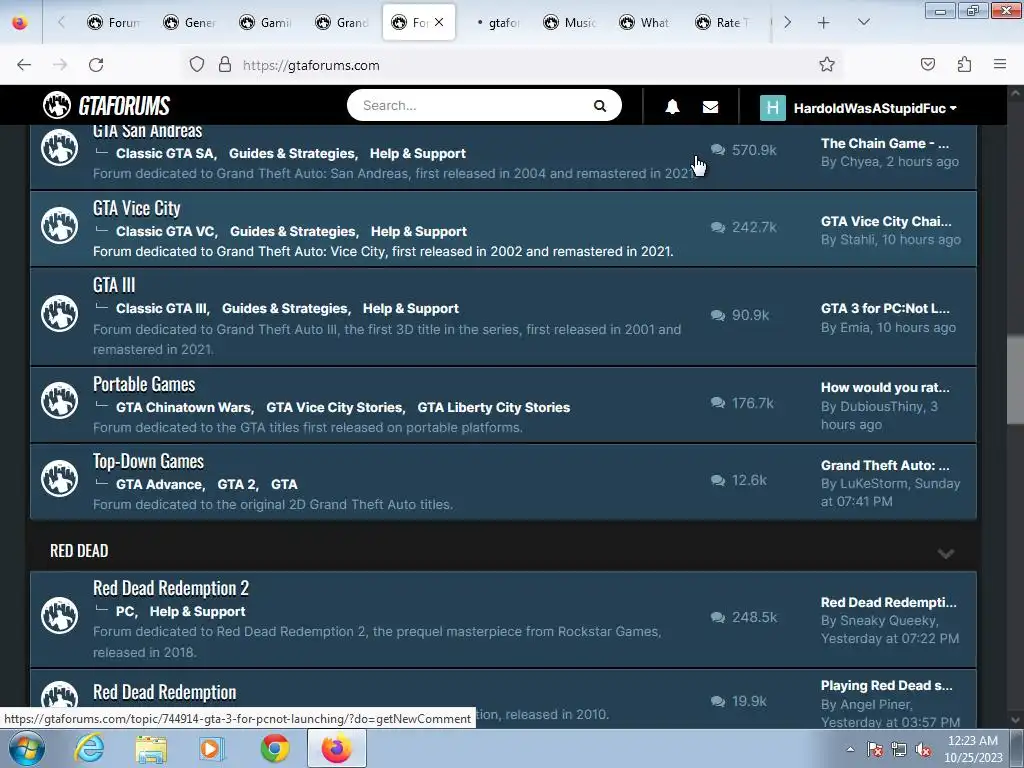Image resolution: width=1024 pixels, height=768 pixels.
Task: Open the Portable Games forum title
Action: pos(144,384)
